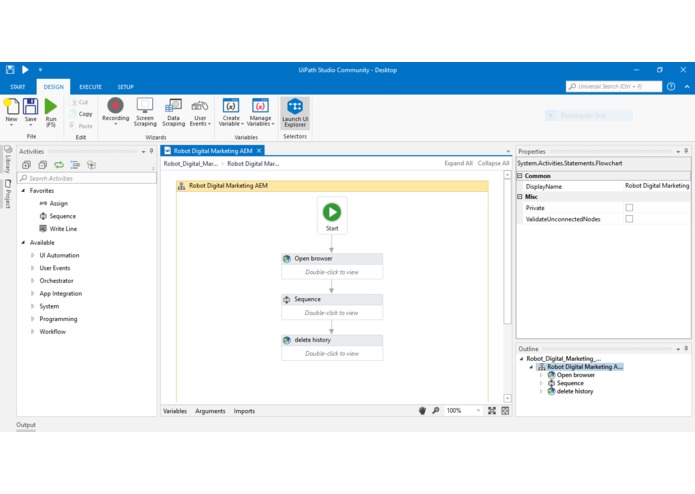Expand the Programming category

pyautogui.click(x=33, y=319)
